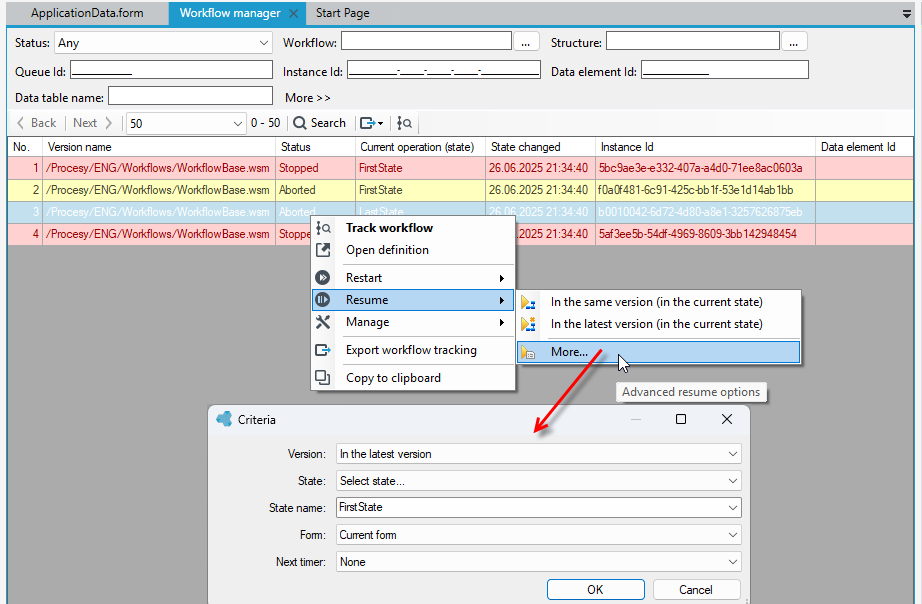Click the Export workflow tracking icon

pos(323,350)
